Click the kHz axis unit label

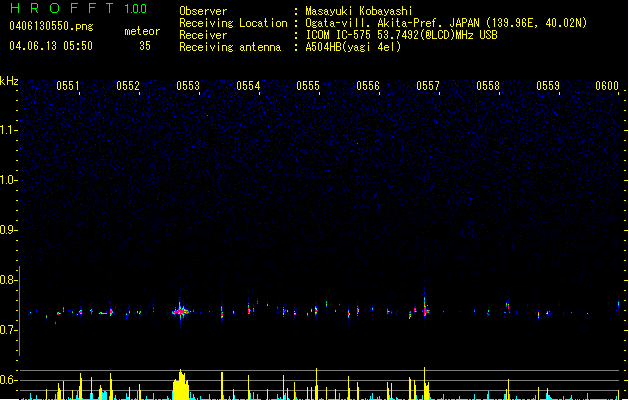point(9,81)
